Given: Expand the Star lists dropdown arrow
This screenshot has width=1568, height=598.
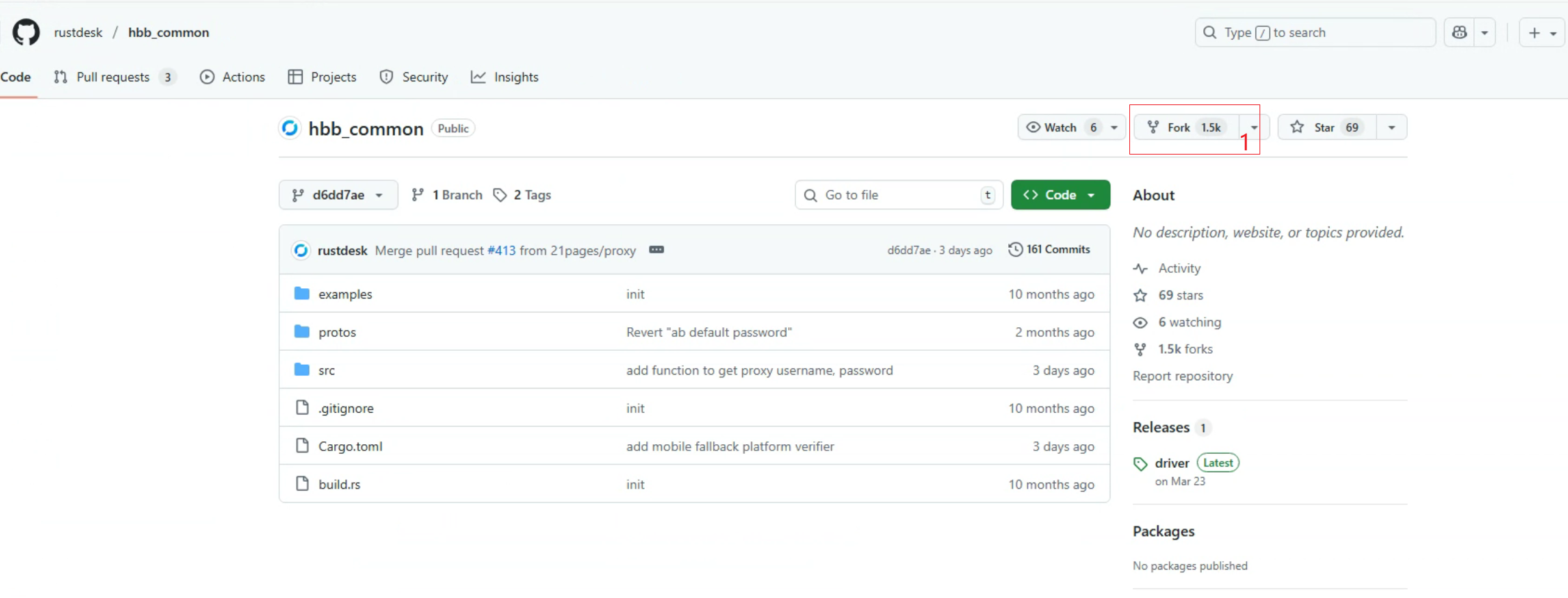Looking at the screenshot, I should coord(1391,127).
